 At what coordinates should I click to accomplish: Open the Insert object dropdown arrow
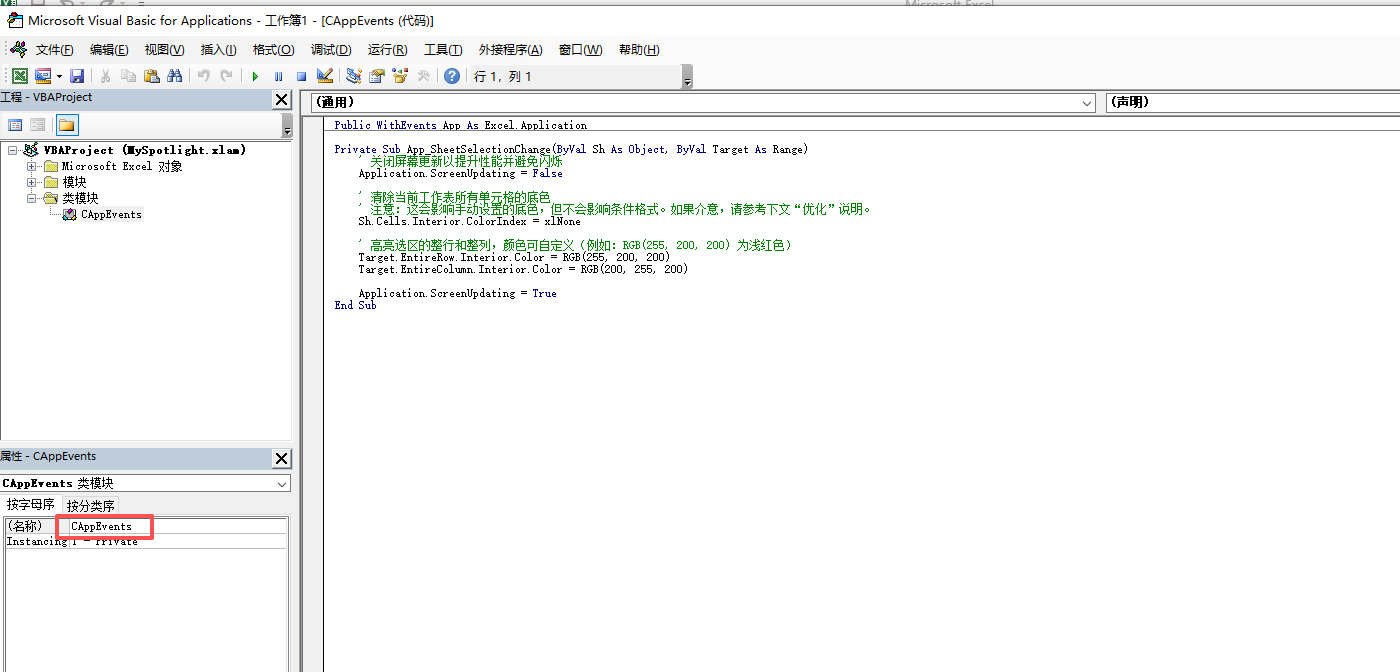click(59, 76)
